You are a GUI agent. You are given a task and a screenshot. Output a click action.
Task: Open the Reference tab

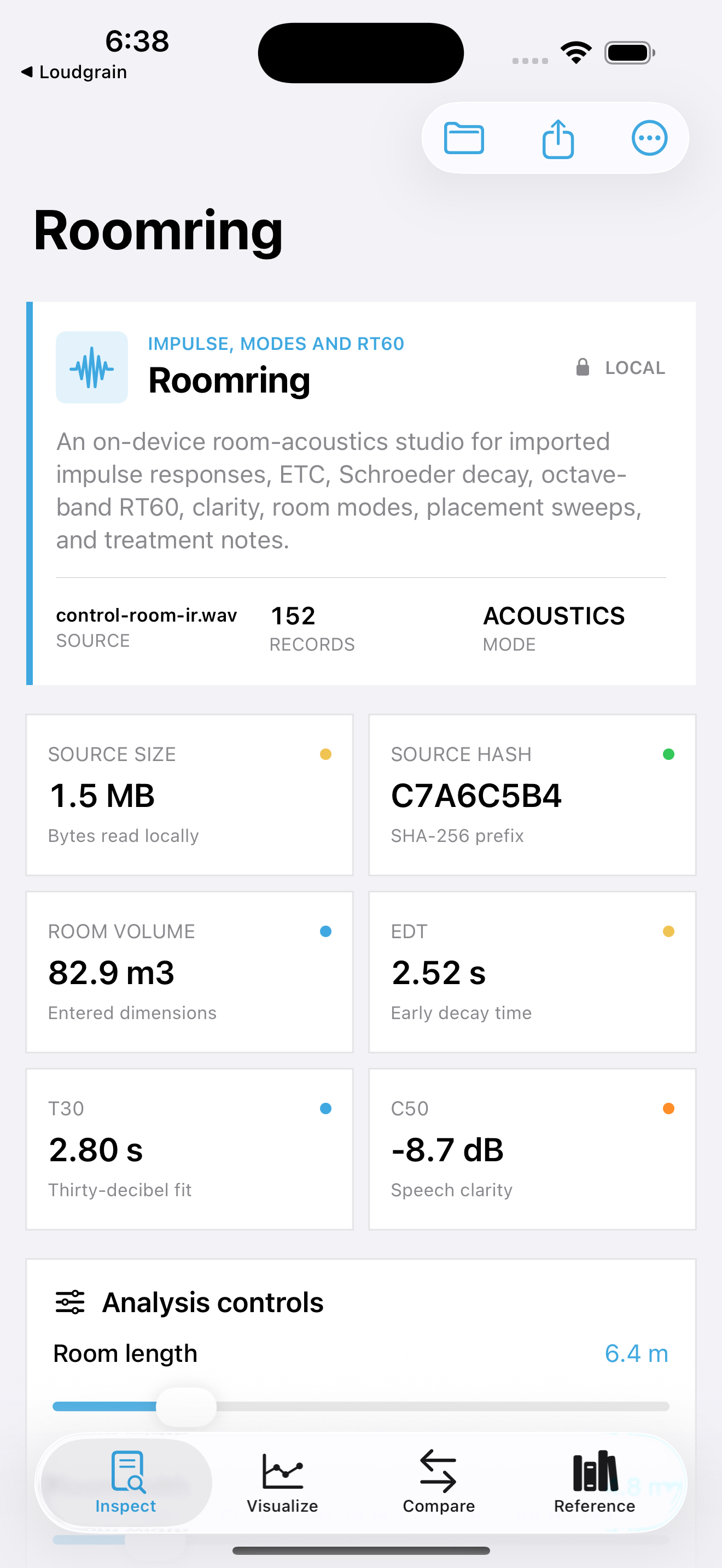pos(595,1482)
